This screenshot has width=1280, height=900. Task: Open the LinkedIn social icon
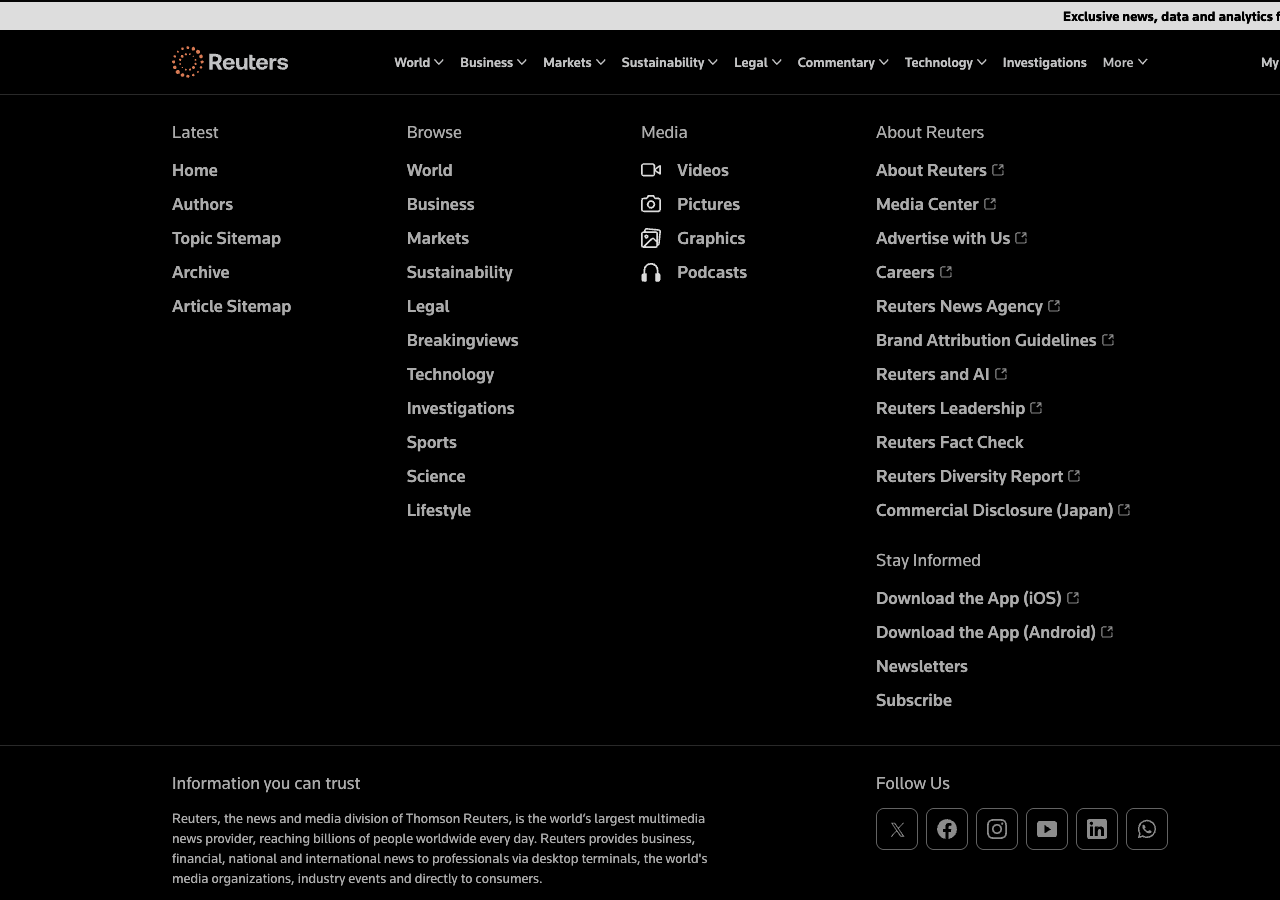click(x=1097, y=829)
